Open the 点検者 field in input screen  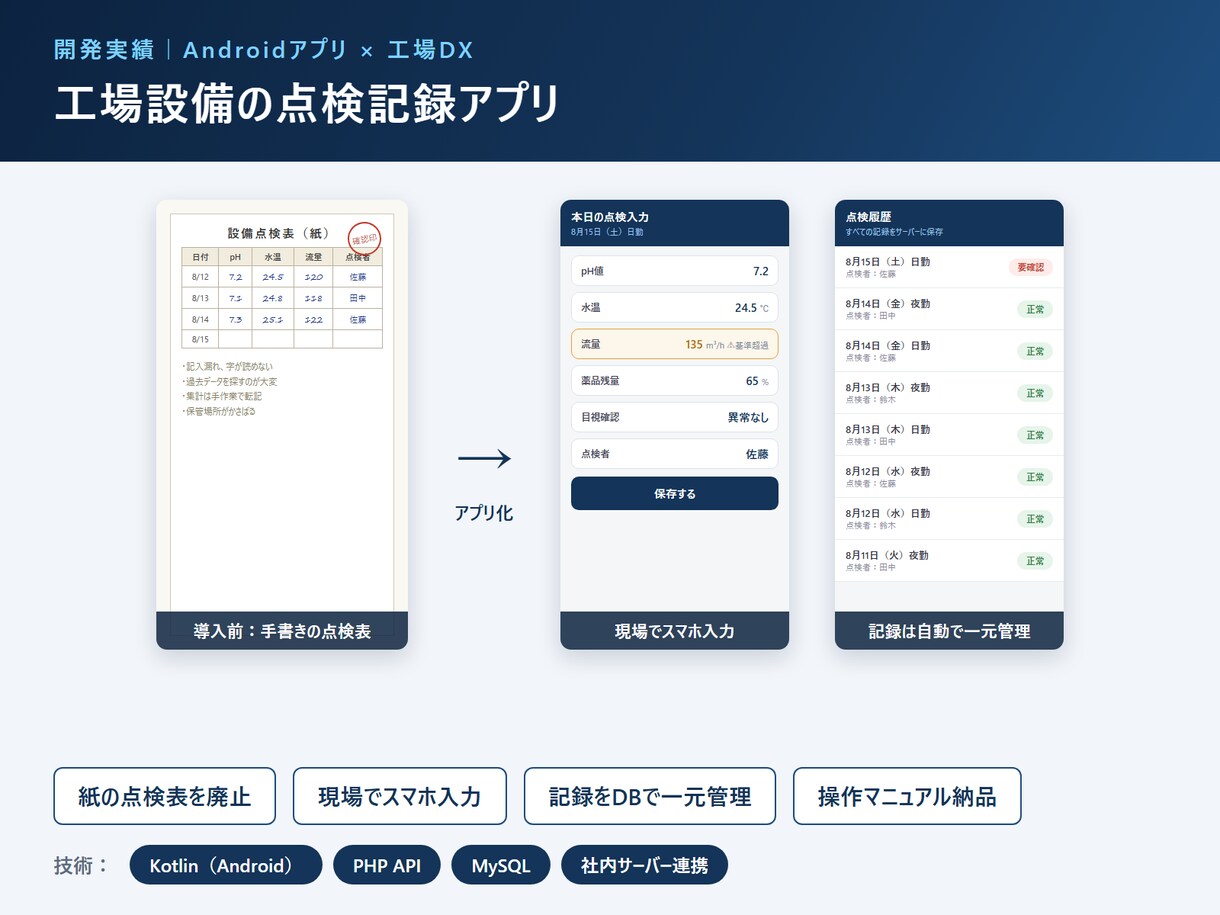point(674,454)
